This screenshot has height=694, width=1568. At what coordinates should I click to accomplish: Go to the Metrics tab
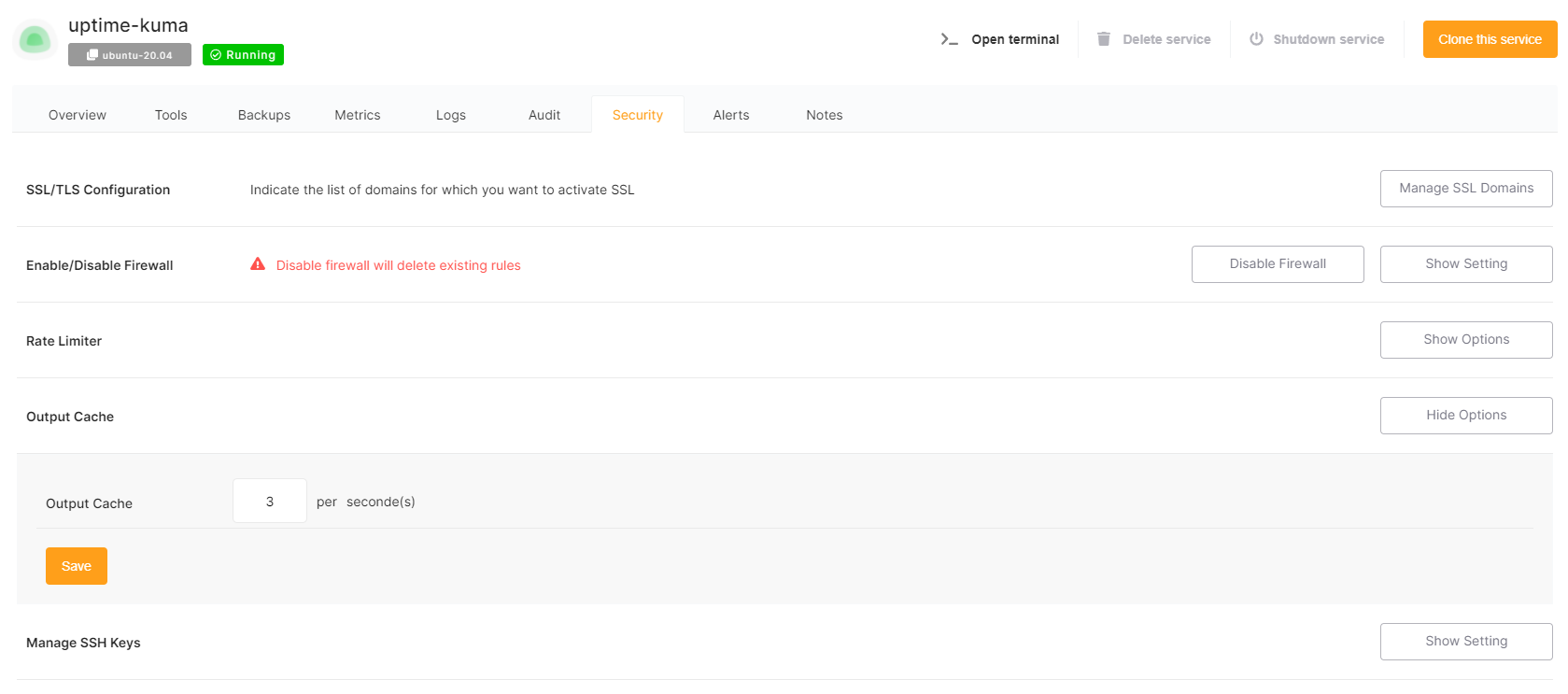(x=358, y=115)
